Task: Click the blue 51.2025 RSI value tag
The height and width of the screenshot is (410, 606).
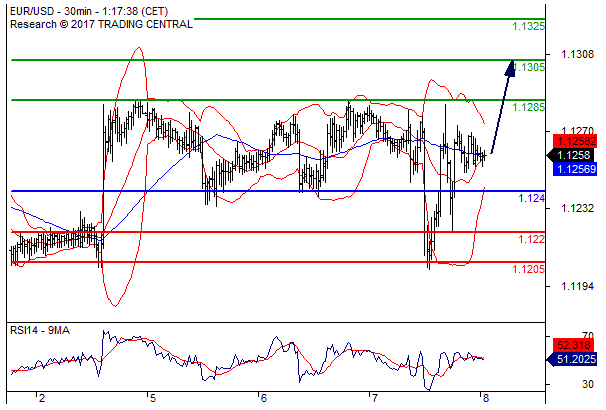Action: click(x=572, y=359)
